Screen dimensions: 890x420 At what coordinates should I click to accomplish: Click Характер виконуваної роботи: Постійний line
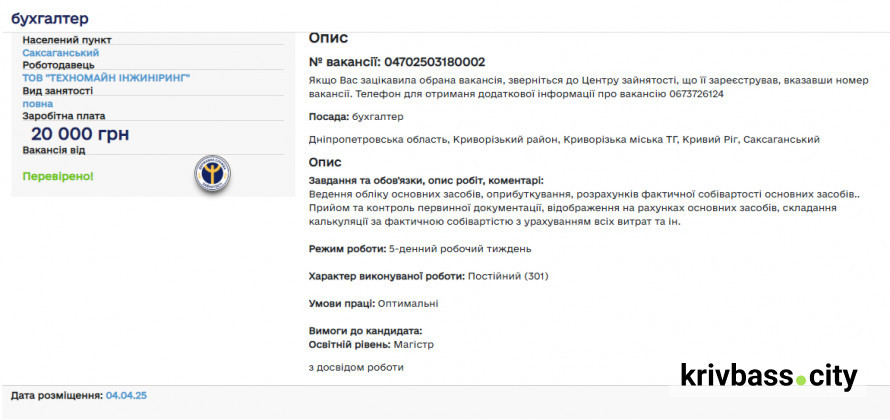[428, 276]
